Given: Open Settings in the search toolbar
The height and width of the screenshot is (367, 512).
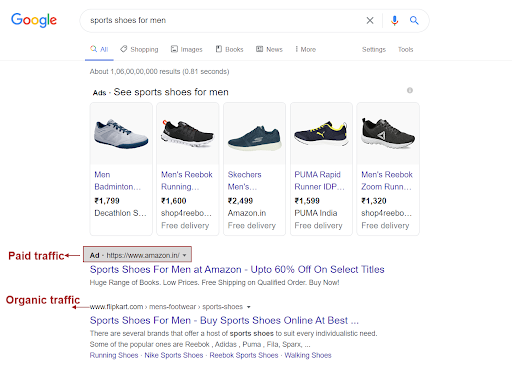Looking at the screenshot, I should point(374,49).
